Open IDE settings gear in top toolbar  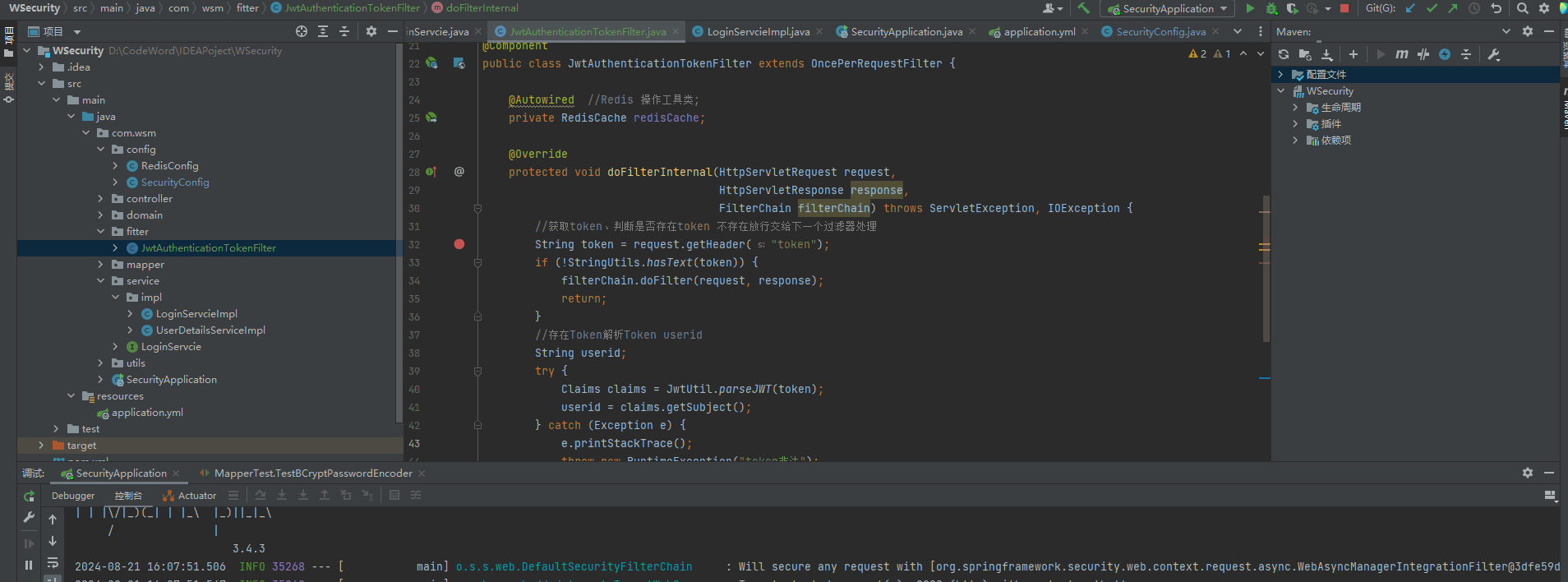(1544, 8)
